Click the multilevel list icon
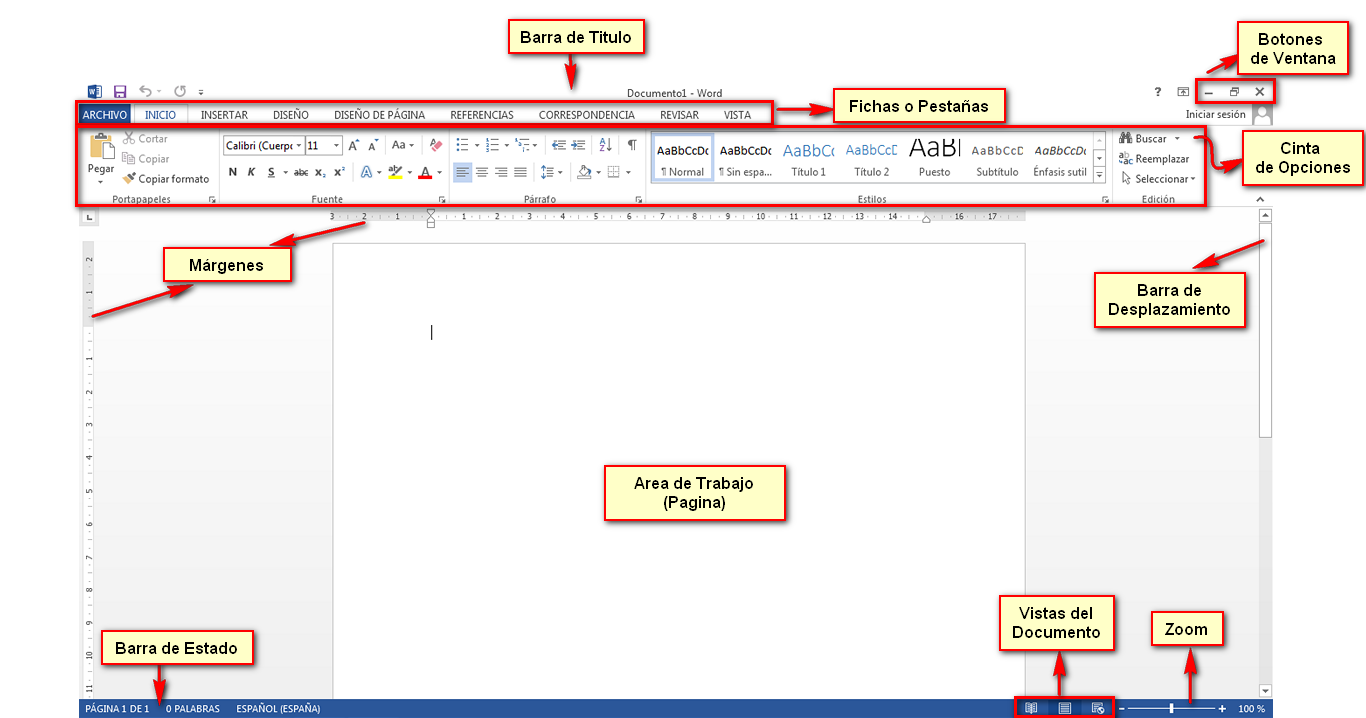The height and width of the screenshot is (718, 1366). pos(523,145)
